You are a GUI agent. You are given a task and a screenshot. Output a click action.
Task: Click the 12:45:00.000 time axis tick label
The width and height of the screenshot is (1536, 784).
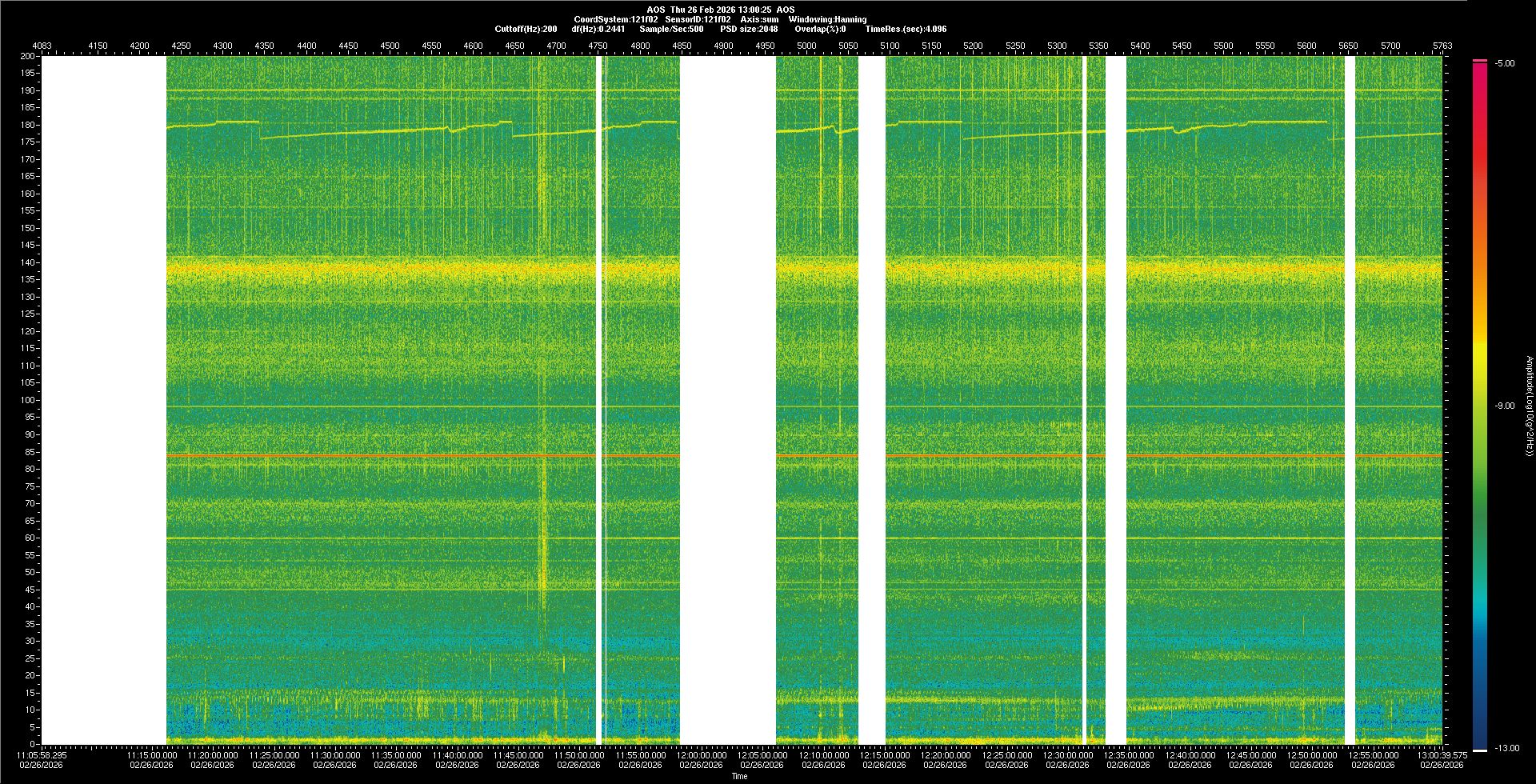(1251, 755)
